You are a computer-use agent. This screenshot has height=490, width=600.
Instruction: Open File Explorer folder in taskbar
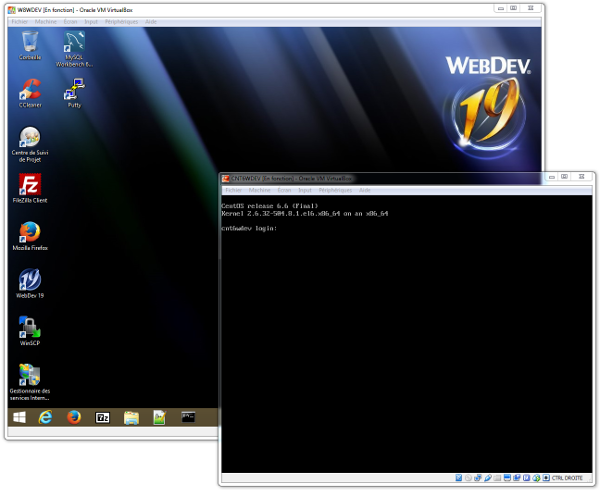[x=131, y=418]
